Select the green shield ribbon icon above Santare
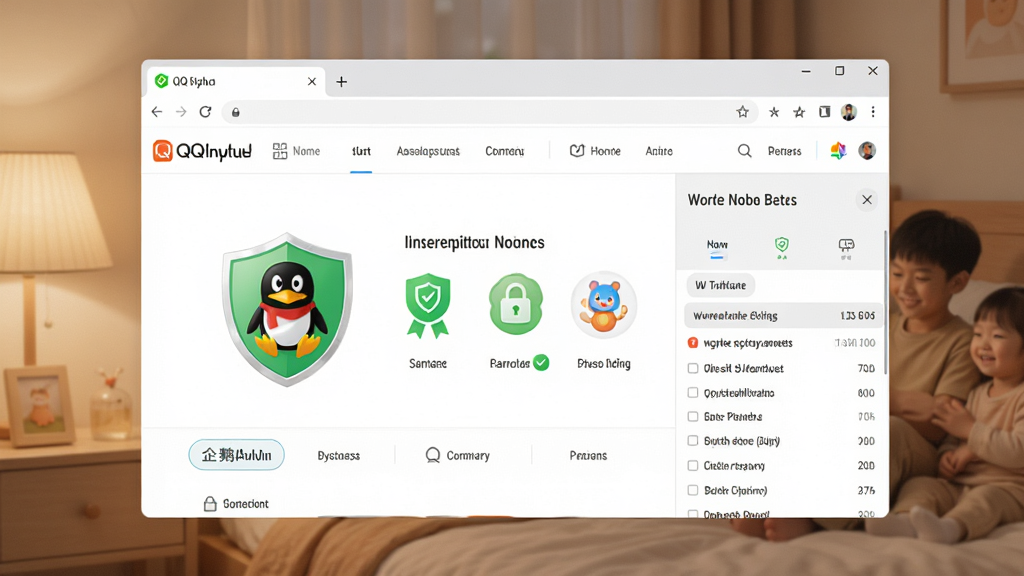Image resolution: width=1024 pixels, height=576 pixels. click(x=428, y=306)
